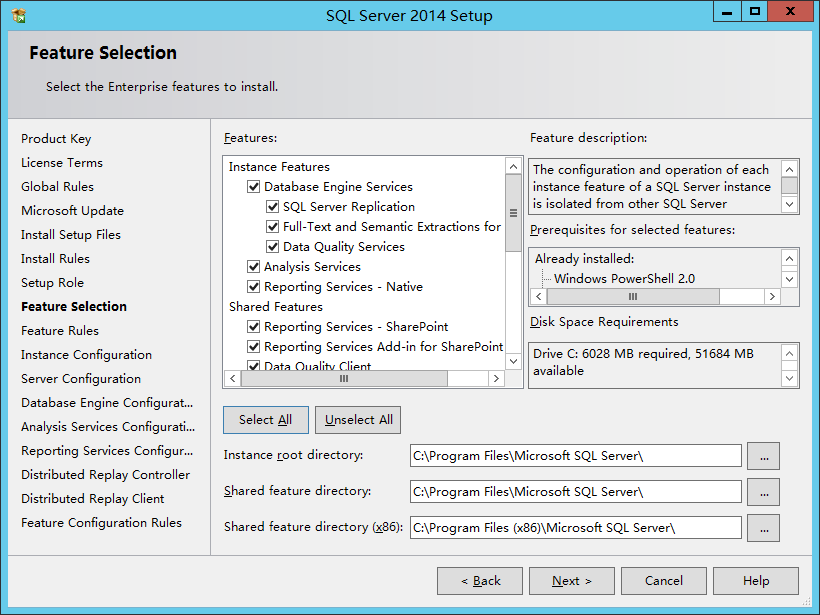Click Disk Space scroll up arrow
820x615 pixels.
[x=789, y=354]
